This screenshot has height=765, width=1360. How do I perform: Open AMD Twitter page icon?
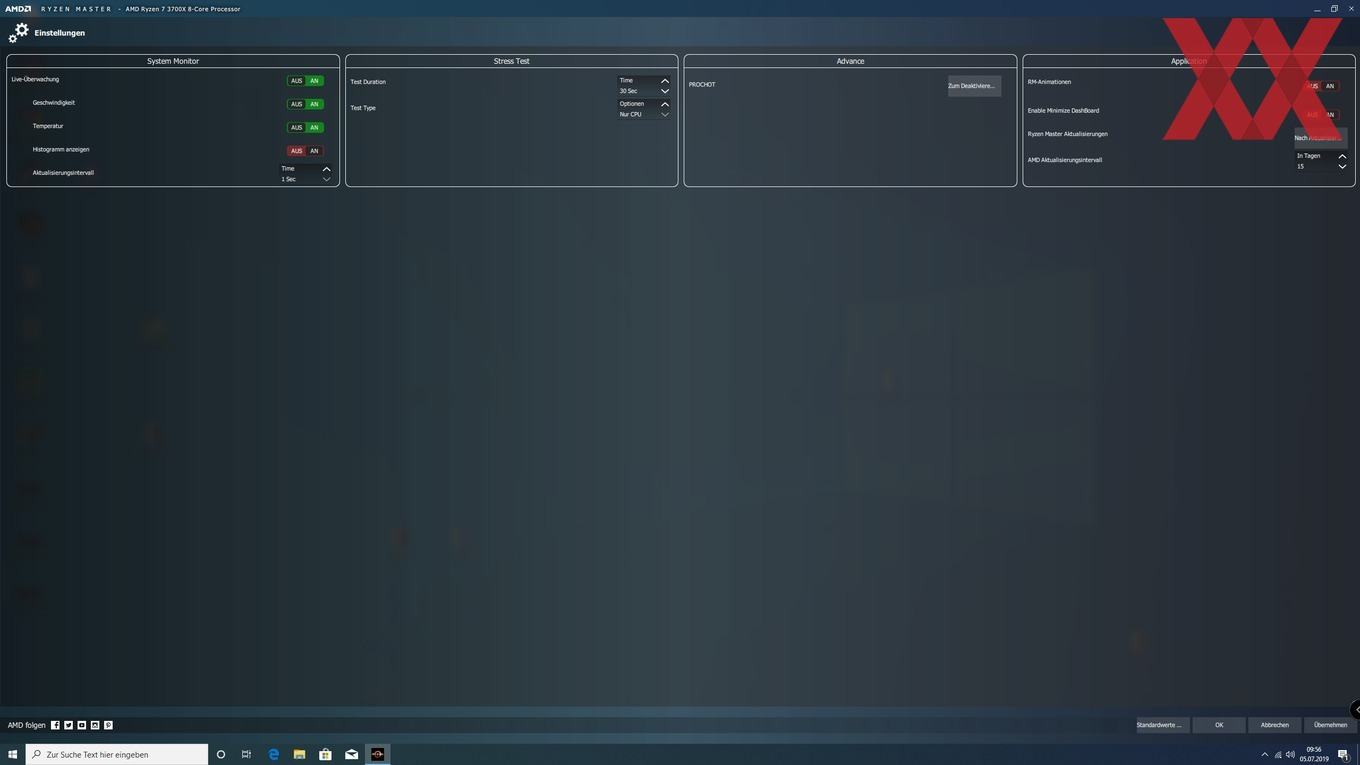68,725
